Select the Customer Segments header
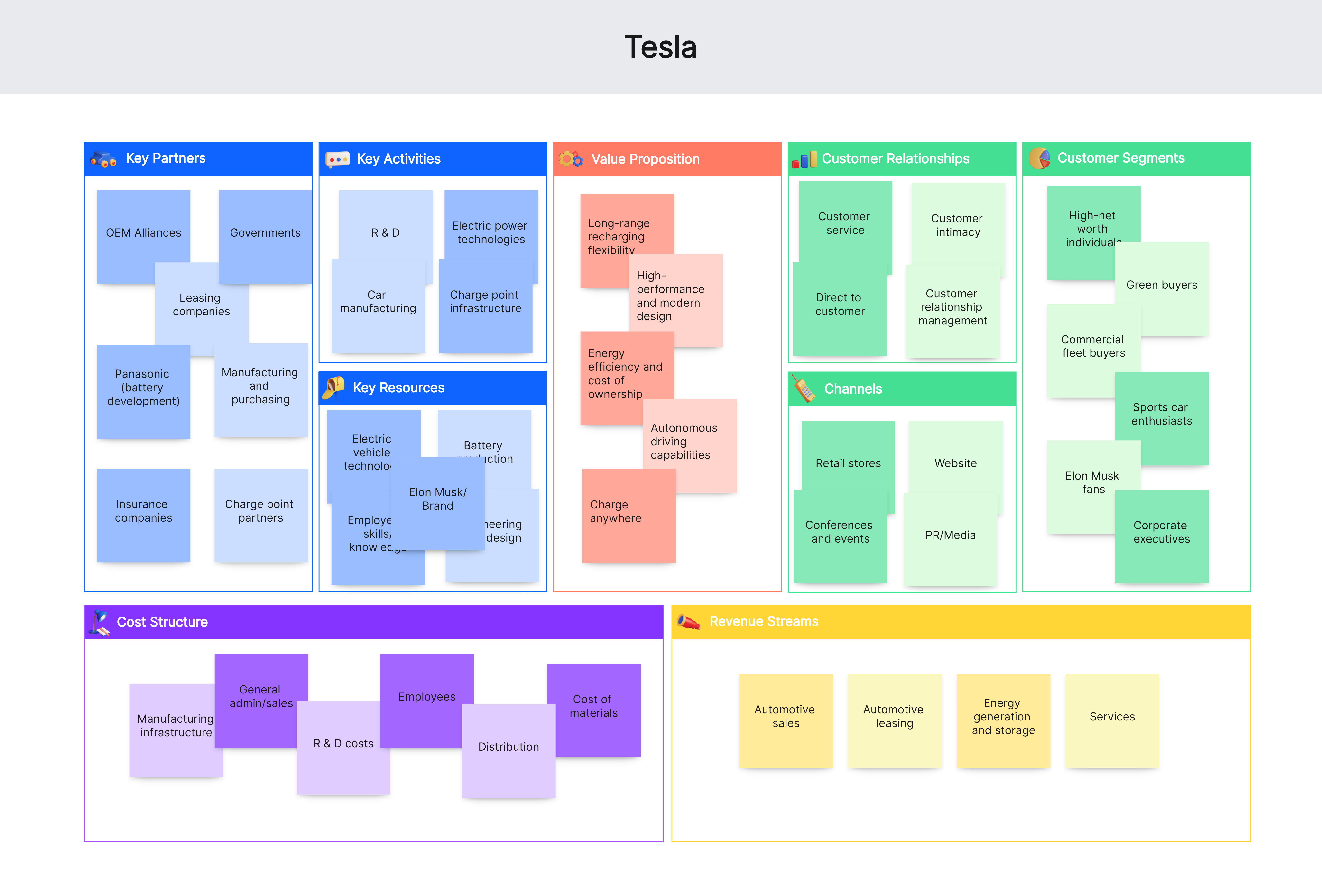The width and height of the screenshot is (1322, 896). 1137,159
